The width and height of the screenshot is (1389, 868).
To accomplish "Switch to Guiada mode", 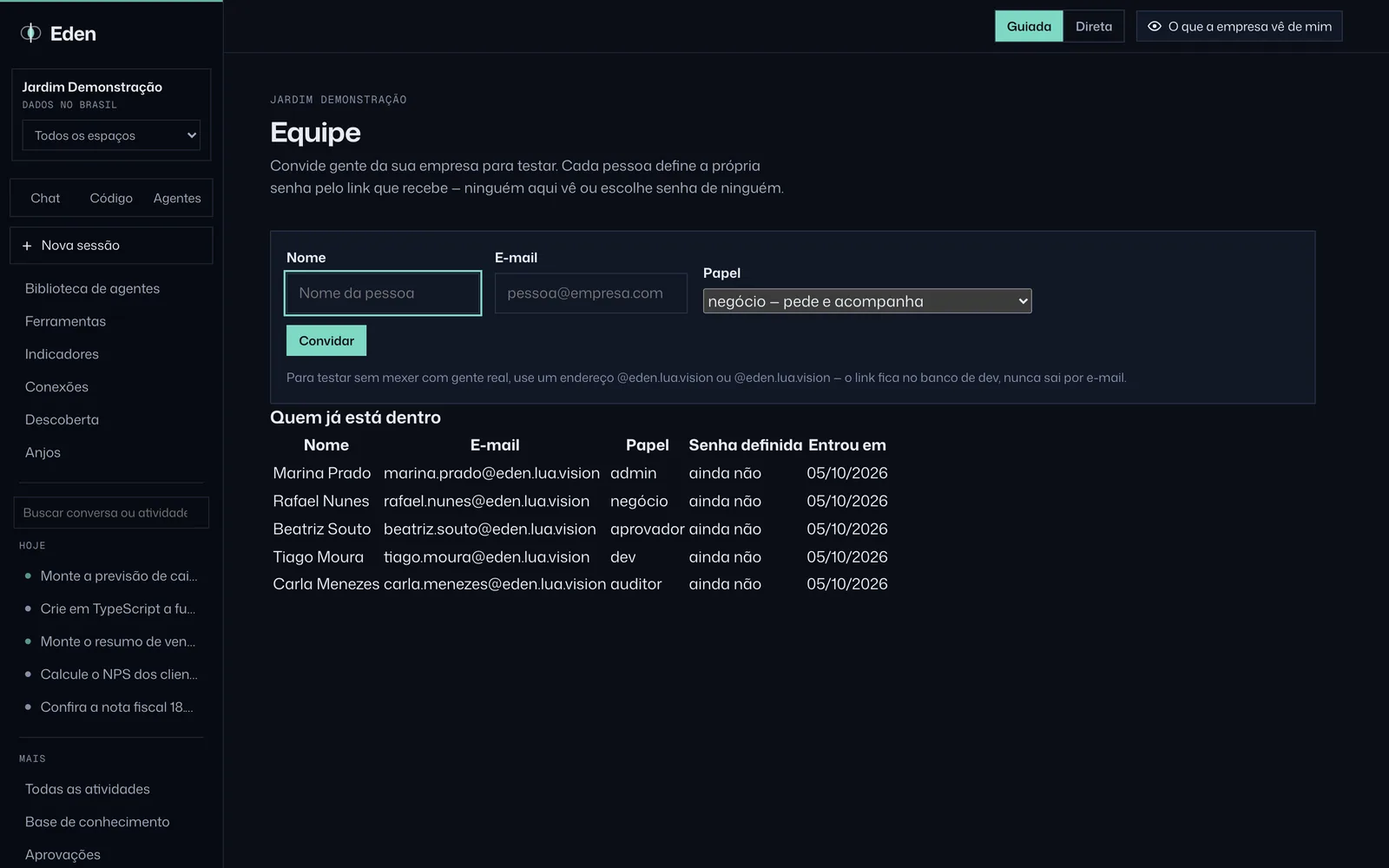I will (1029, 26).
